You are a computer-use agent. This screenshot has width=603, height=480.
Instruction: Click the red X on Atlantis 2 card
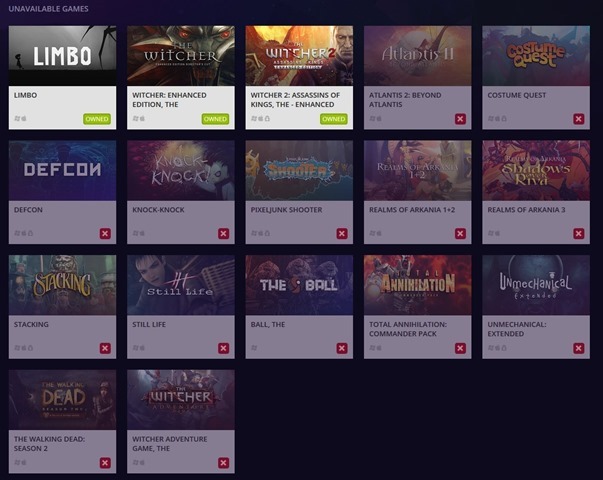coord(460,119)
